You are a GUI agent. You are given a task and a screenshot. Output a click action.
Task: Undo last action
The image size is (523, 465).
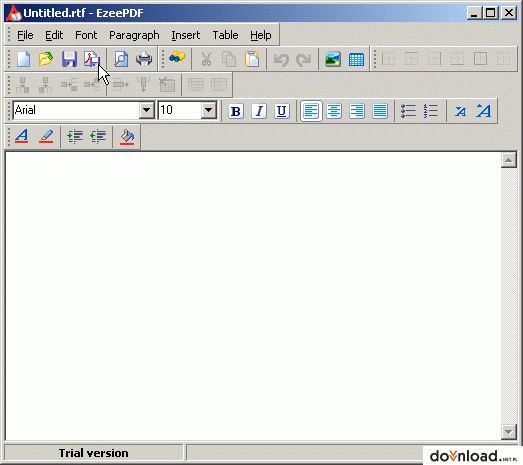click(x=281, y=60)
